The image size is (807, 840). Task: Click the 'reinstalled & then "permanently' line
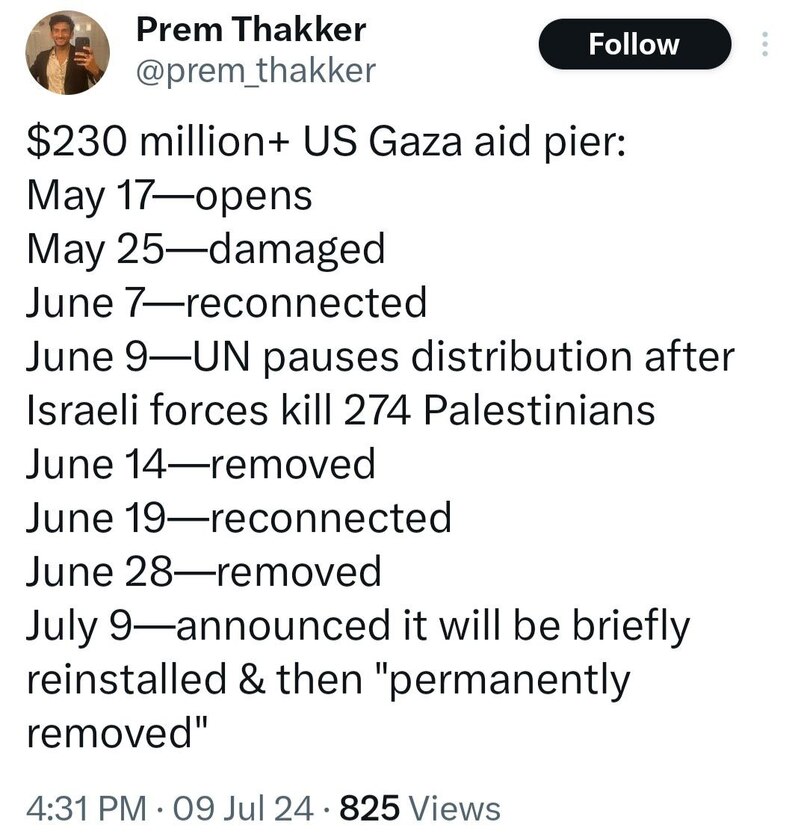pos(328,680)
